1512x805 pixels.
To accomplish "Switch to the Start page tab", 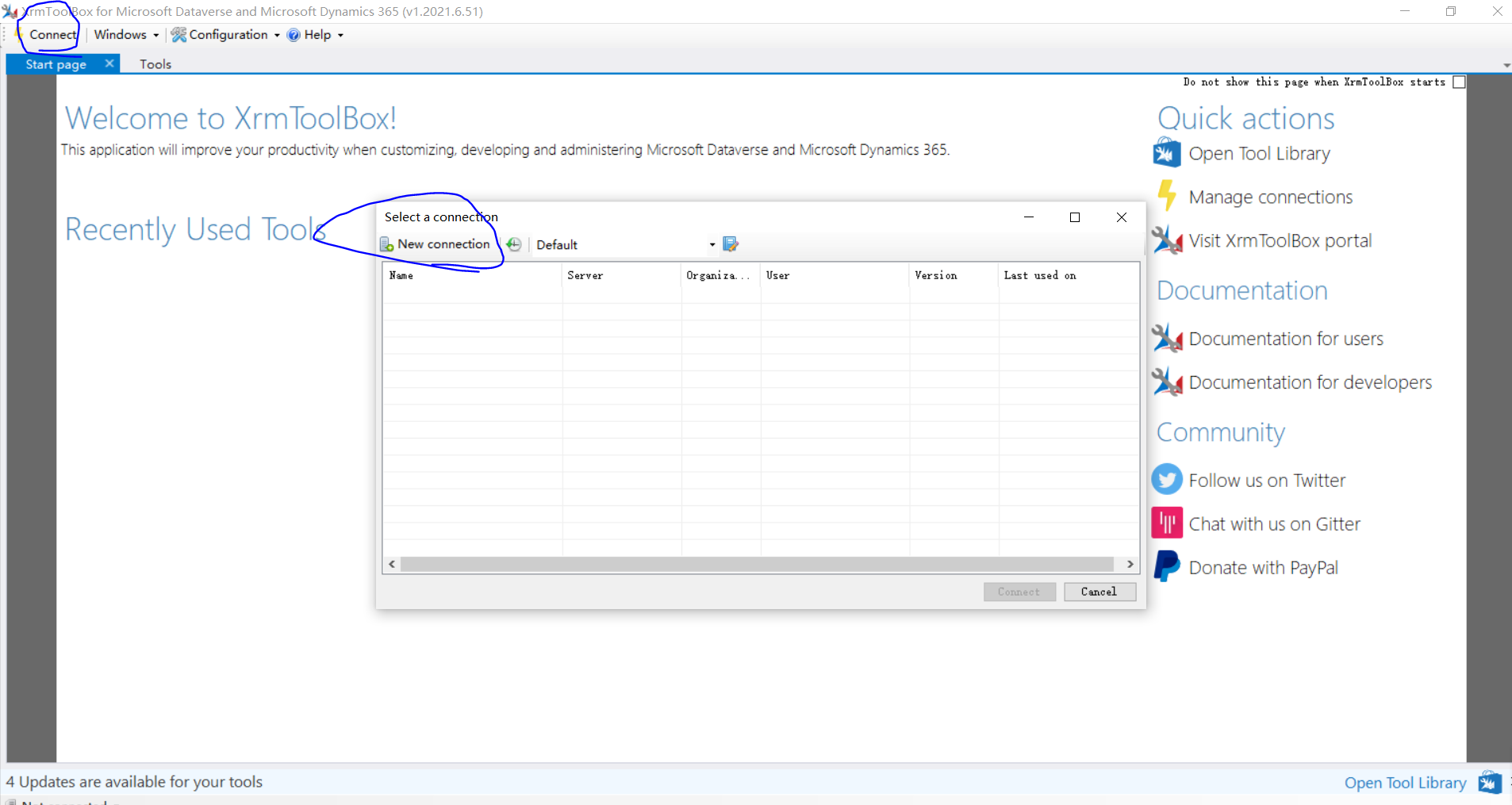I will coord(56,64).
